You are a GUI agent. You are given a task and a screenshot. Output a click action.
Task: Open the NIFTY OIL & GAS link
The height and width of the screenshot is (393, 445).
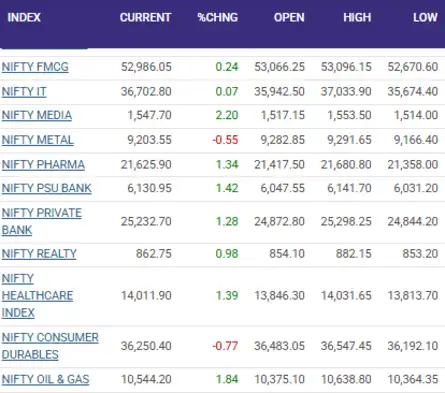coord(45,379)
